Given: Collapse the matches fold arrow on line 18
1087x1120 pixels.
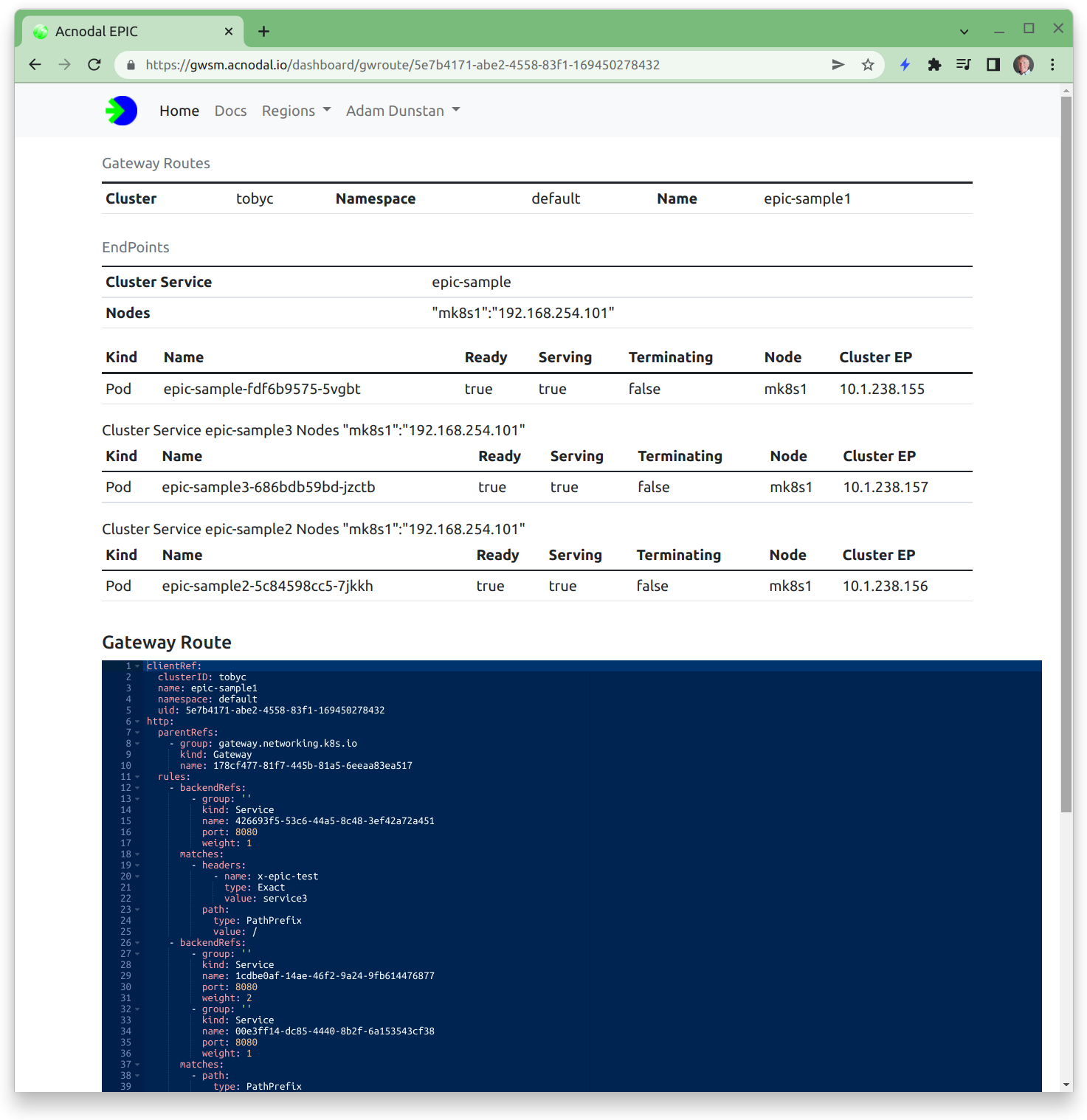Looking at the screenshot, I should 137,854.
